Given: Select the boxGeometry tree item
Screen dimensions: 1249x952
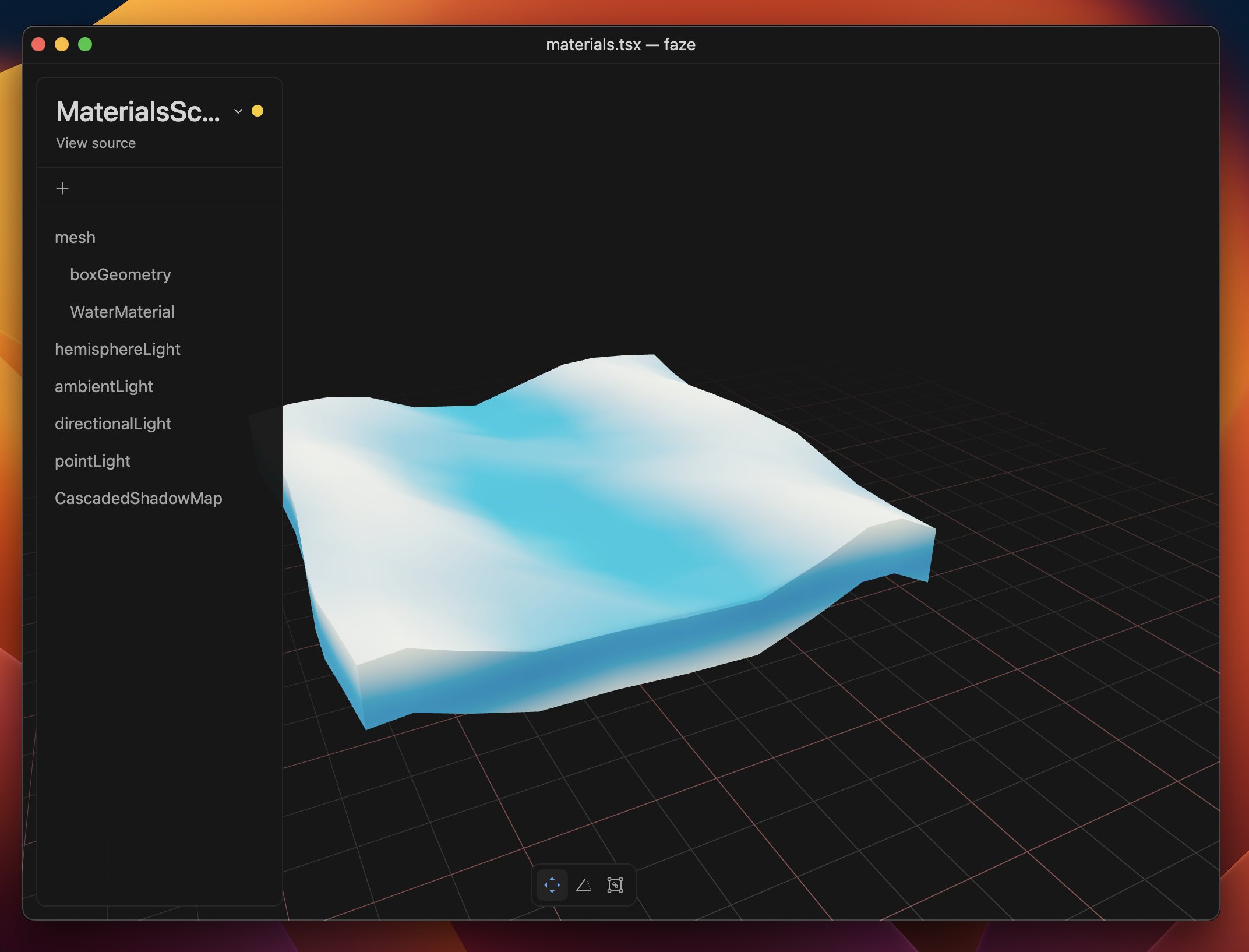Looking at the screenshot, I should (121, 274).
